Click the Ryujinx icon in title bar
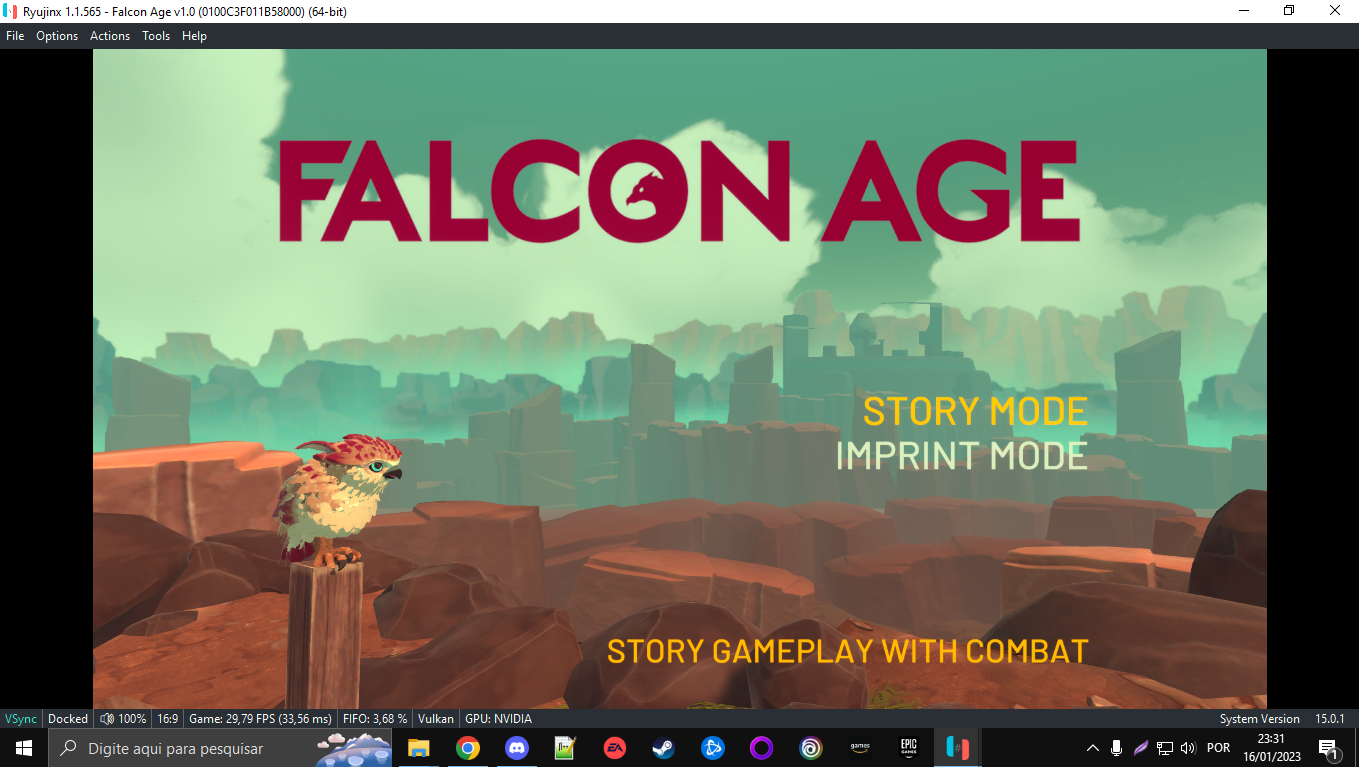The width and height of the screenshot is (1359, 767). (11, 11)
